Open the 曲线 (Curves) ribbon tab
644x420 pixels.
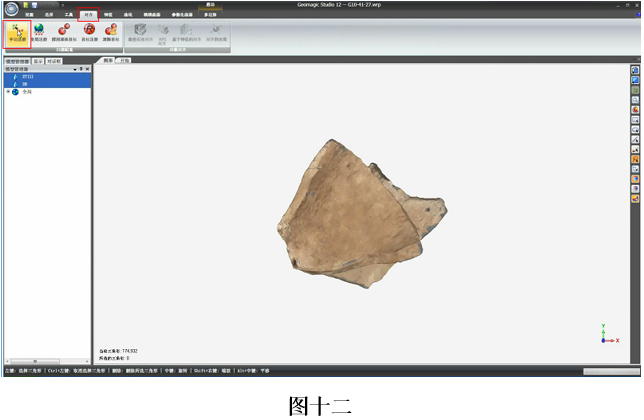tap(128, 15)
